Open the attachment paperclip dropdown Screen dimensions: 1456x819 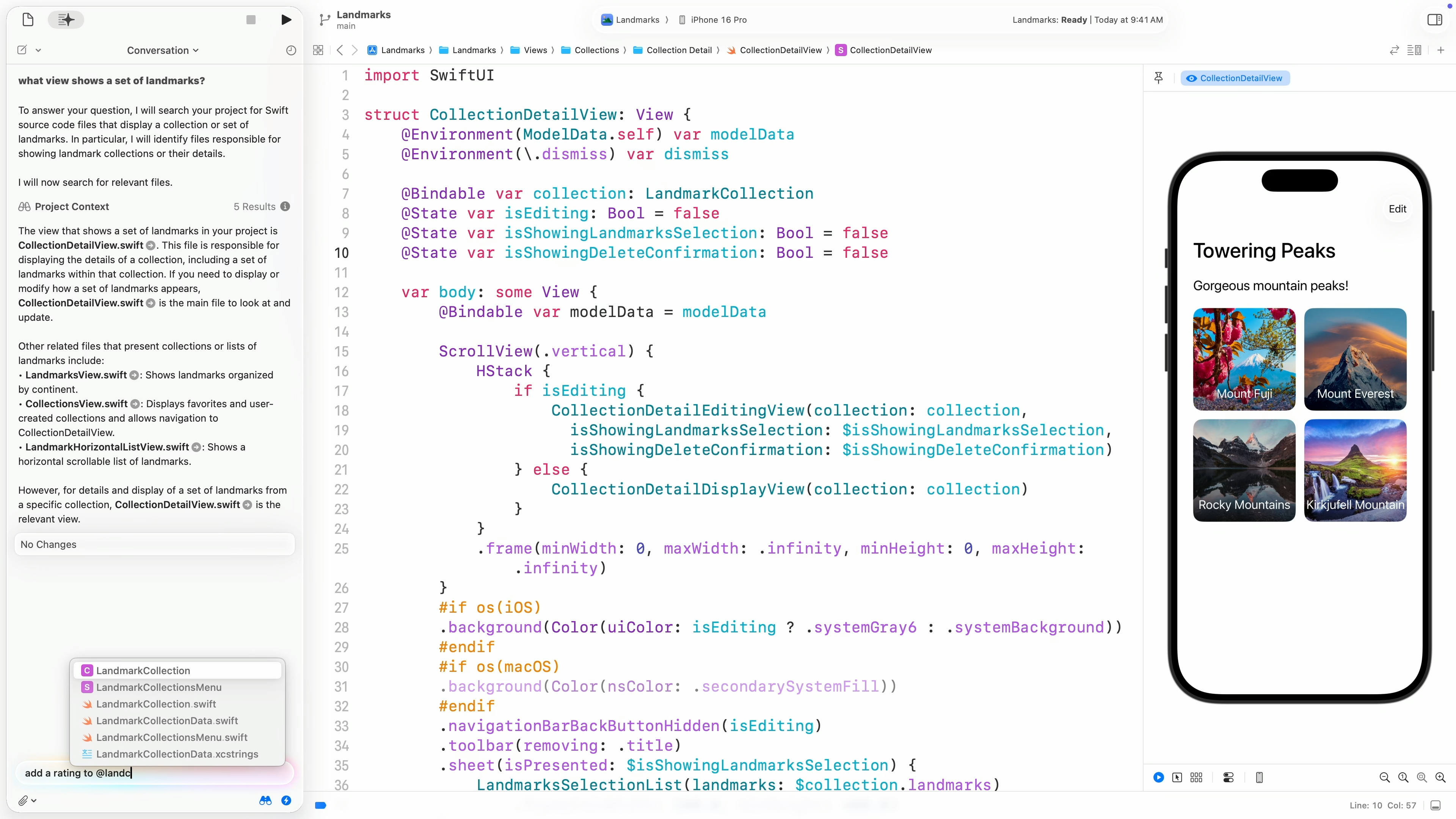click(x=27, y=800)
